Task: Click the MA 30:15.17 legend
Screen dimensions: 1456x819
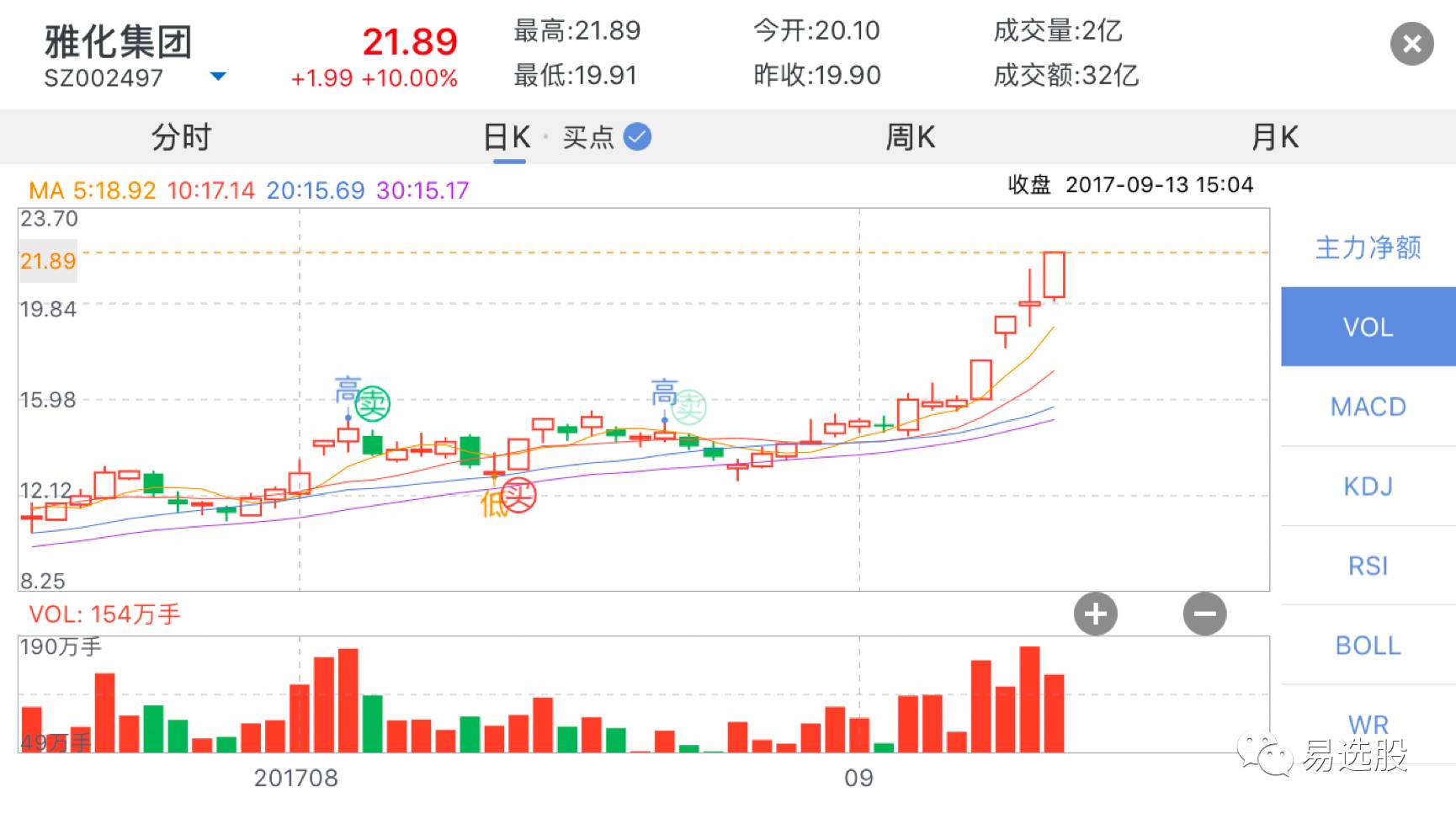Action: [x=422, y=190]
